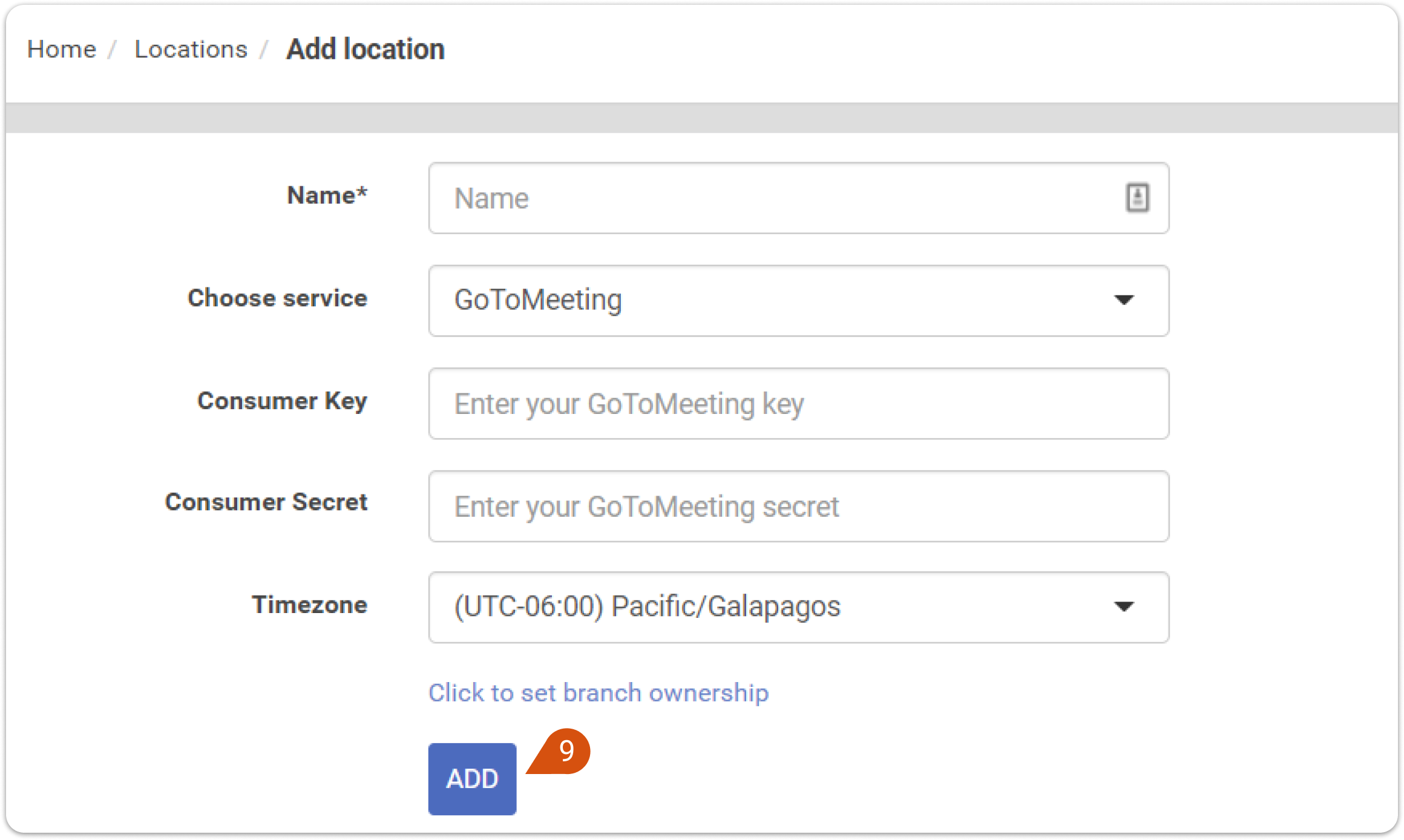
Task: Click the Add location breadcrumb title
Action: tap(366, 49)
